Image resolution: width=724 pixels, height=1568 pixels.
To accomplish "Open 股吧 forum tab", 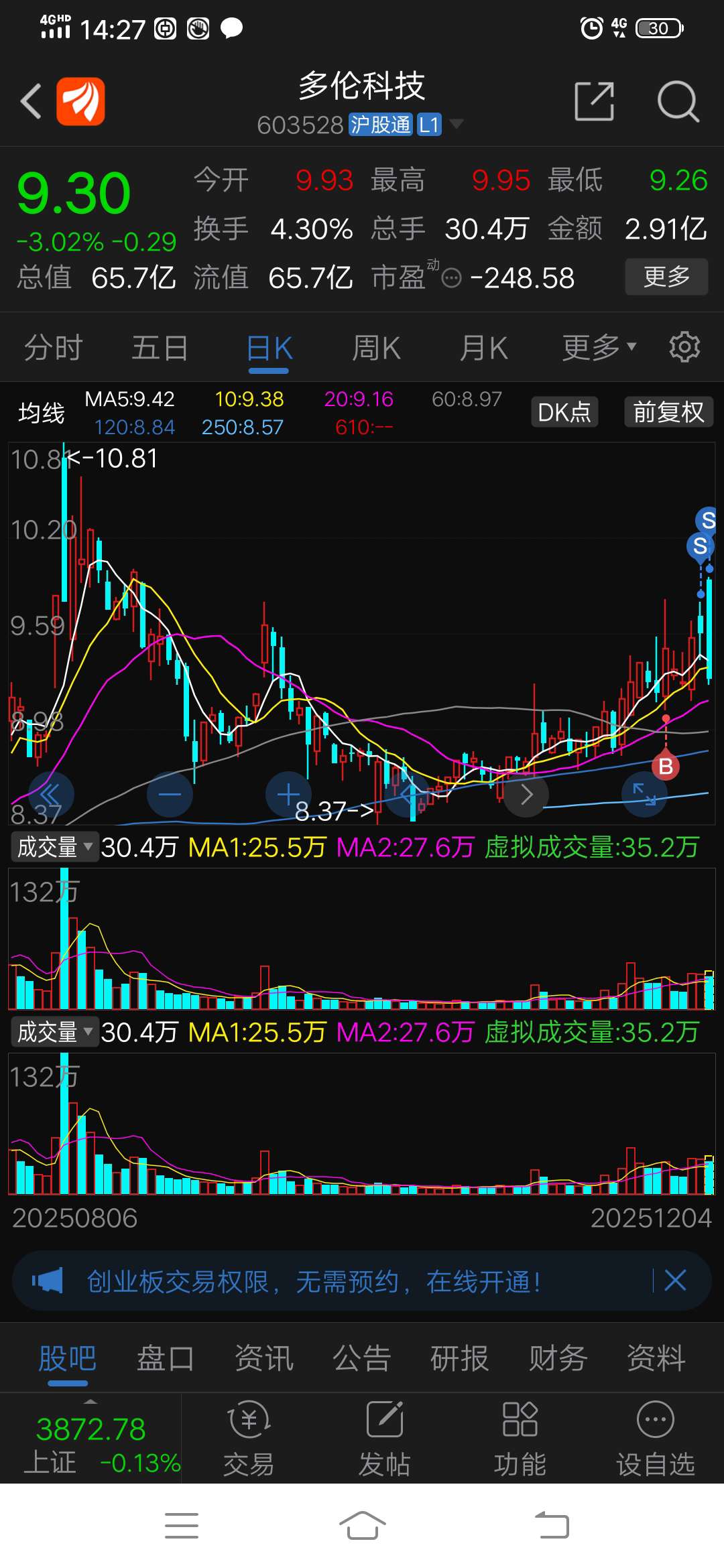I will 67,1359.
